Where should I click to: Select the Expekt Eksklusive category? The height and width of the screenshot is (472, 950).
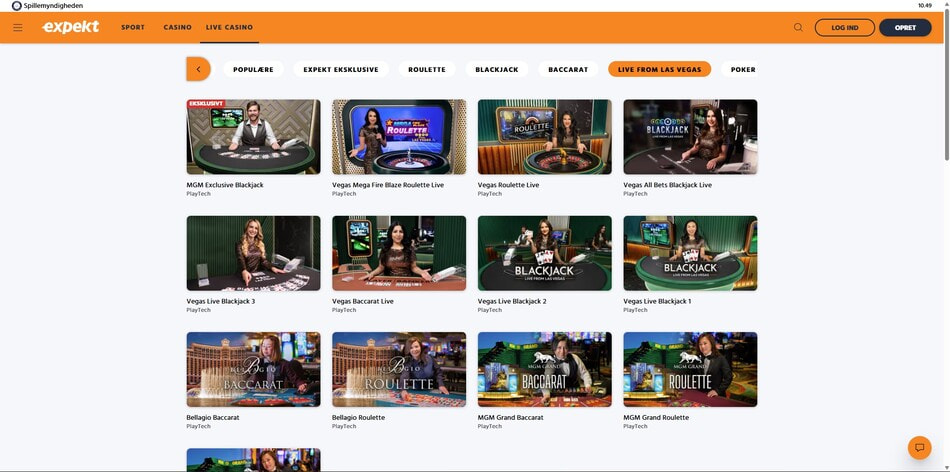341,70
